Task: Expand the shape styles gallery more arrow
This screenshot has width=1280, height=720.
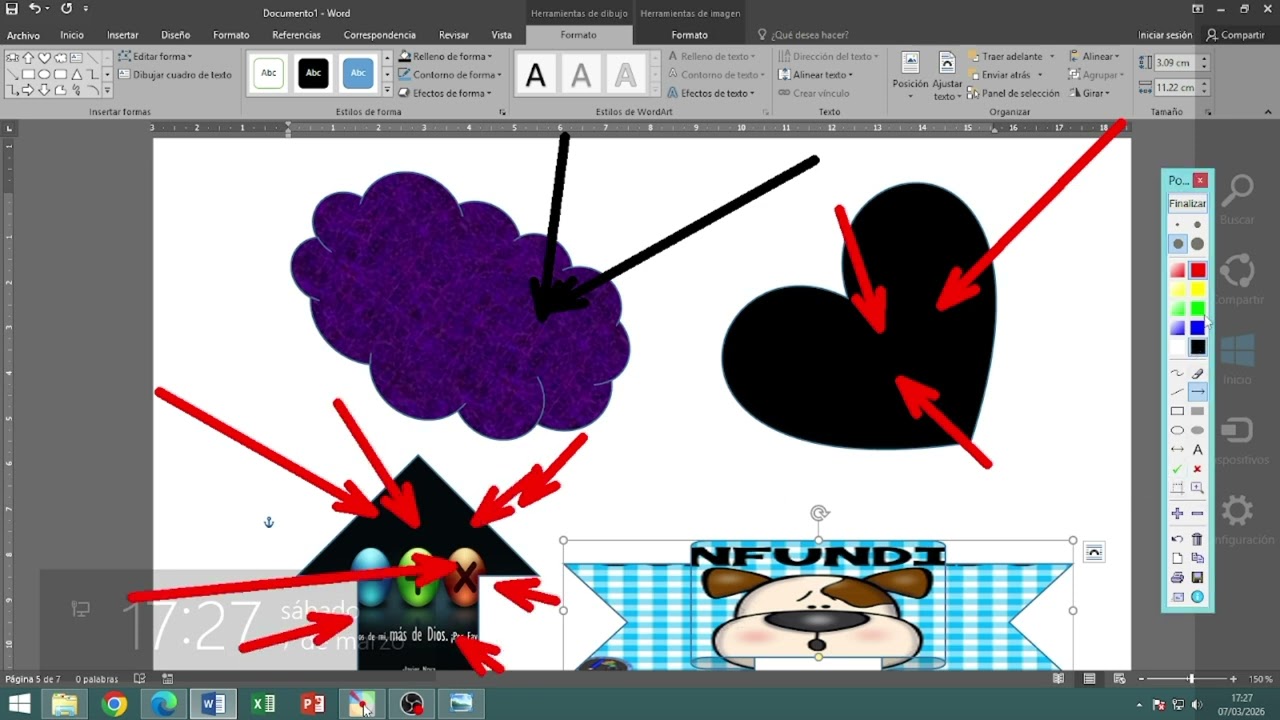Action: [387, 91]
